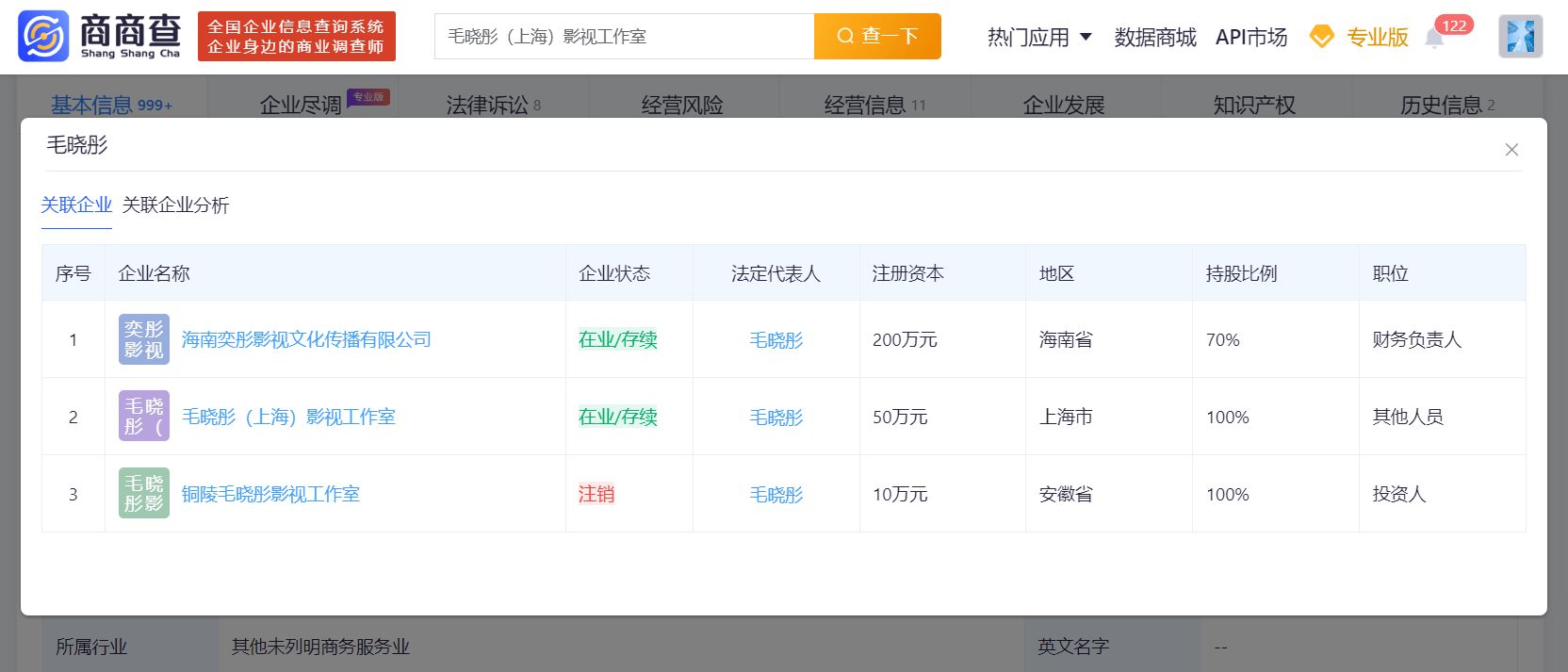Select the 经营信息 tab behind dialog
This screenshot has height=672, width=1568.
pos(874,105)
